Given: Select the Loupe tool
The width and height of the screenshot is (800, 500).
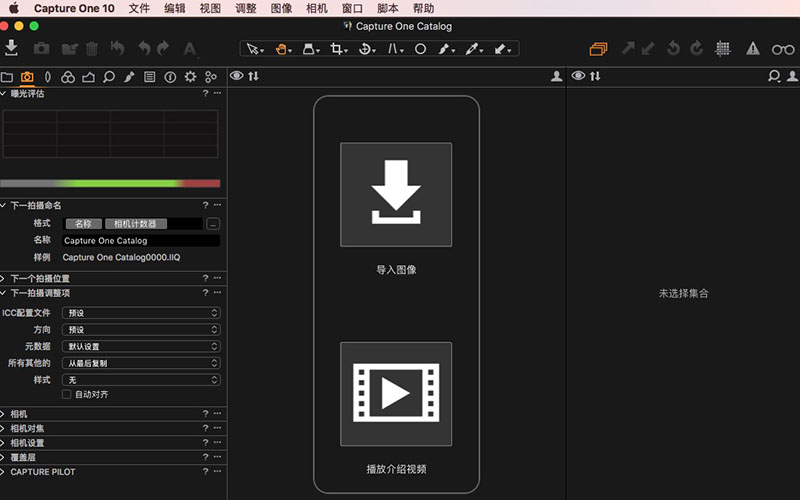Looking at the screenshot, I should 309,49.
